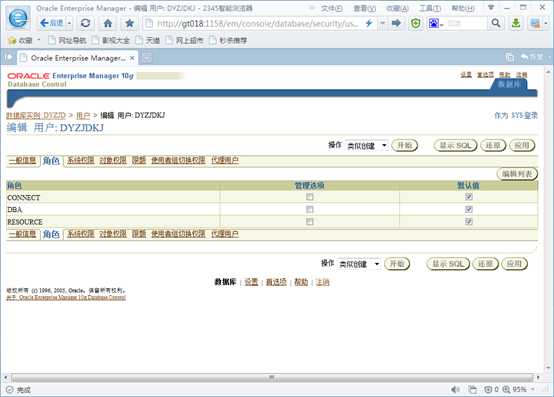Click the top 开始 button
The height and width of the screenshot is (397, 554).
coord(405,146)
